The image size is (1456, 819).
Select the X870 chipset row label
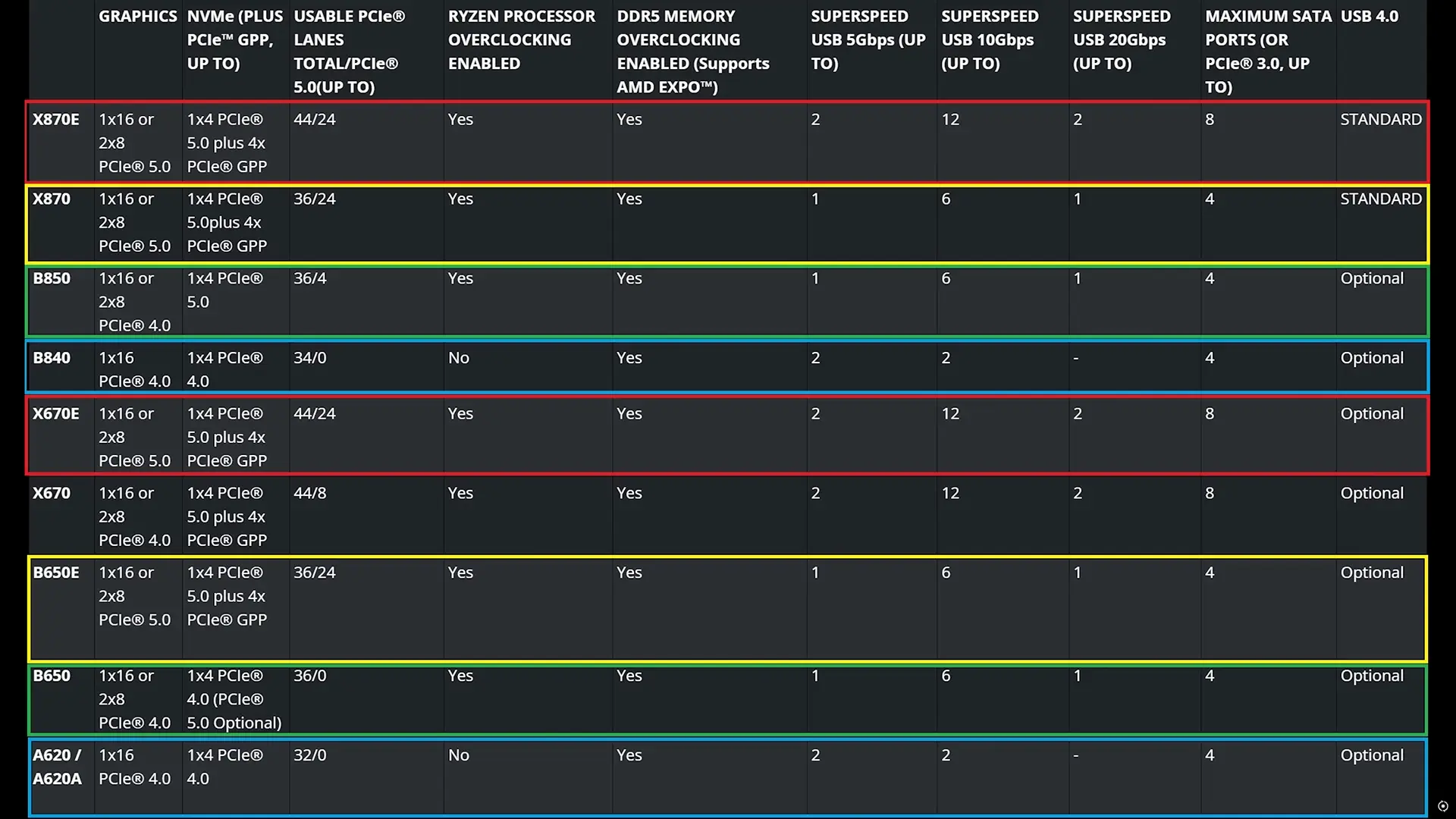pos(52,199)
